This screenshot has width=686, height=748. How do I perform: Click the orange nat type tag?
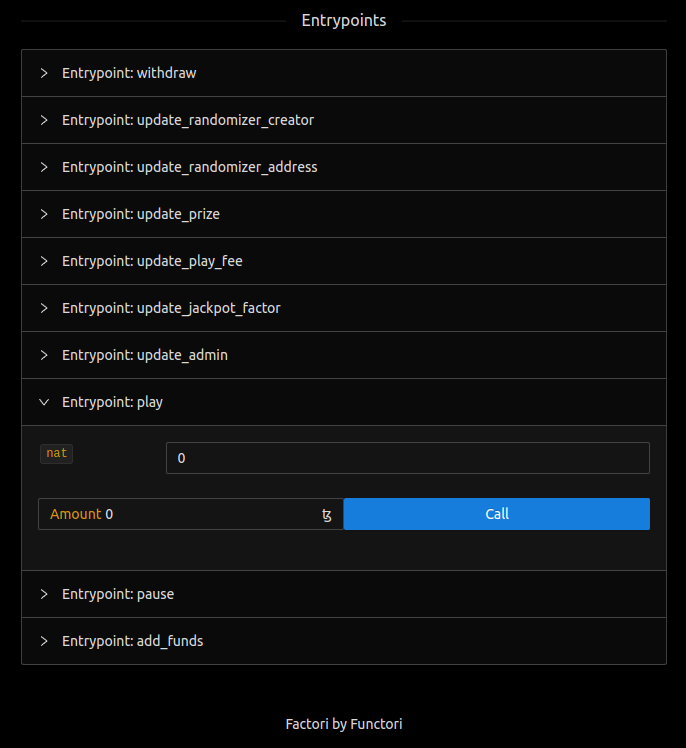(57, 454)
